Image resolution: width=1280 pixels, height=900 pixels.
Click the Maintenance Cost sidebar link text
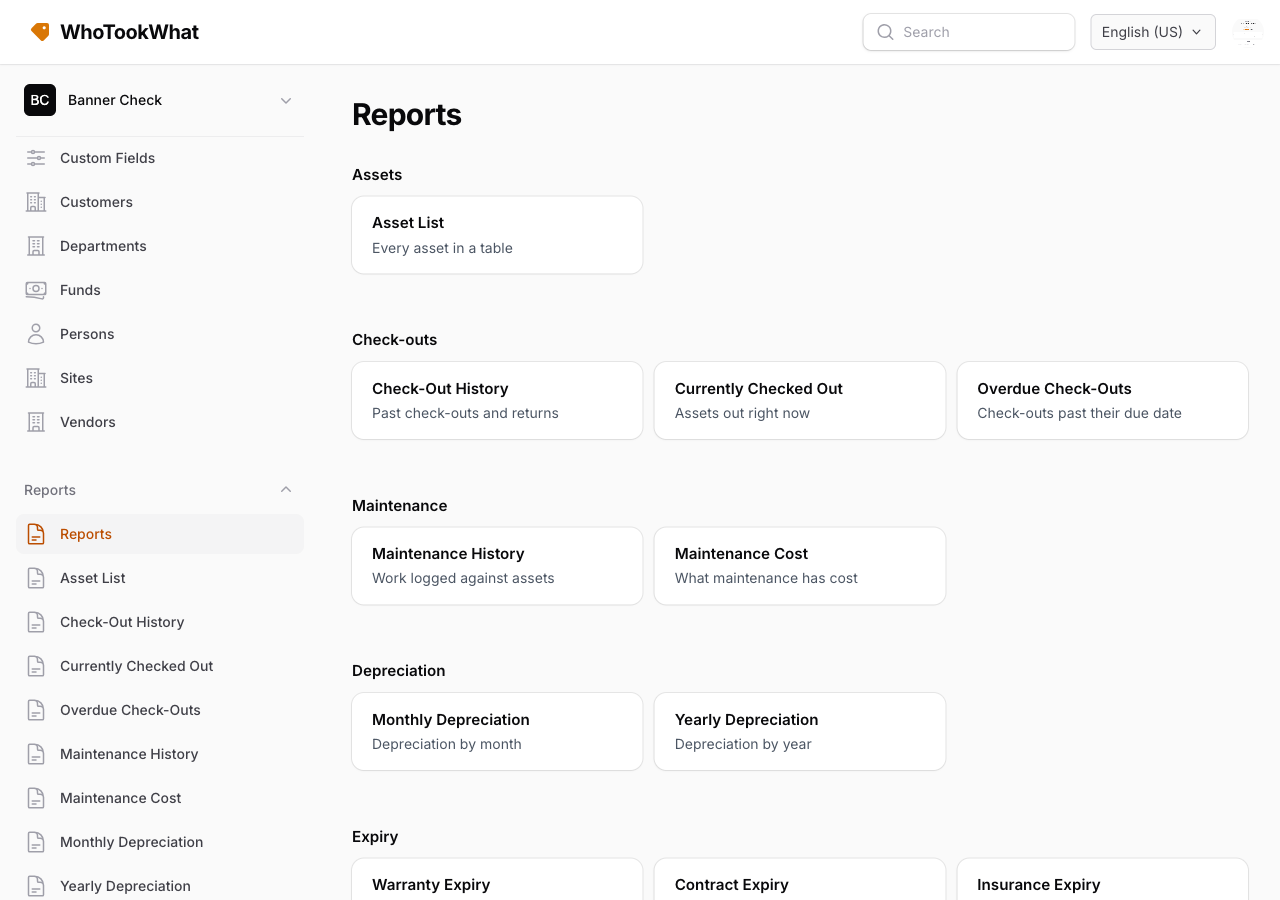pyautogui.click(x=121, y=798)
